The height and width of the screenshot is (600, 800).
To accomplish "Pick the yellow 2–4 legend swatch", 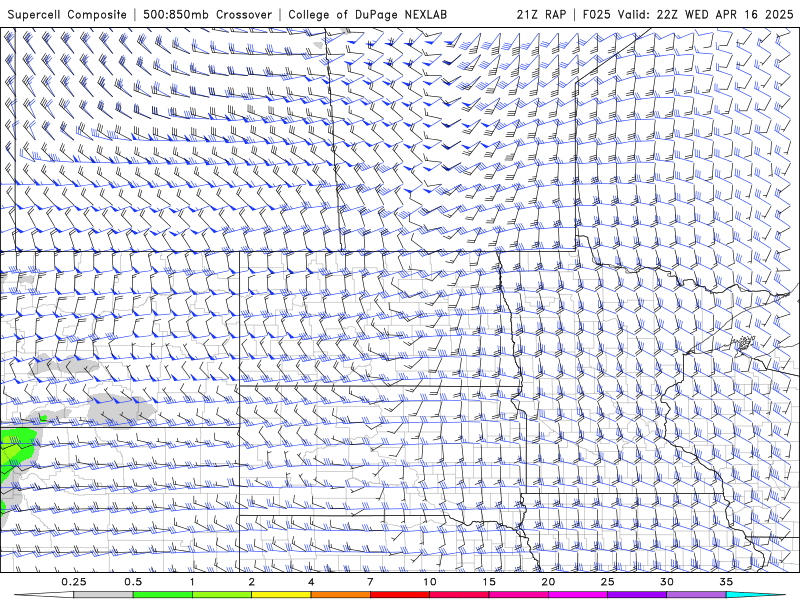I will [x=281, y=595].
